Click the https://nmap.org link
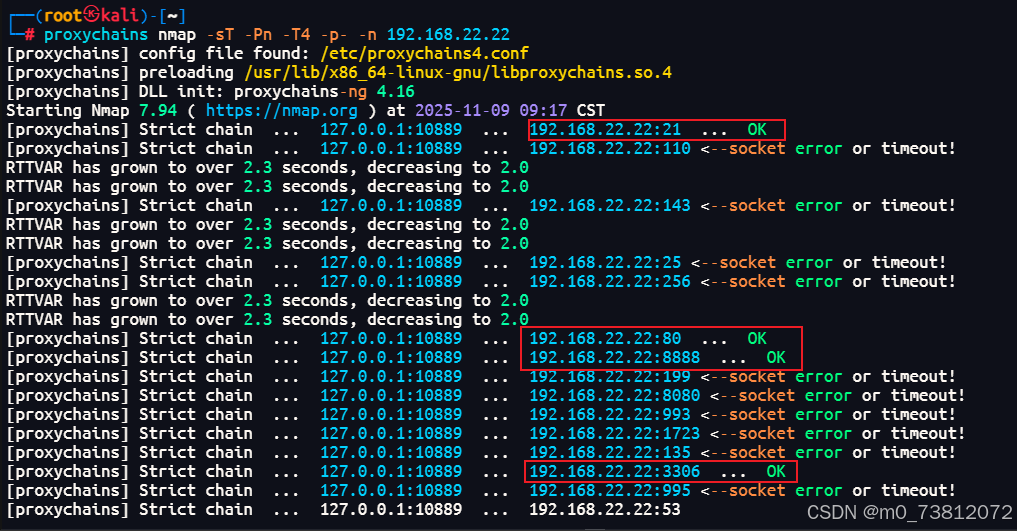 [x=281, y=110]
